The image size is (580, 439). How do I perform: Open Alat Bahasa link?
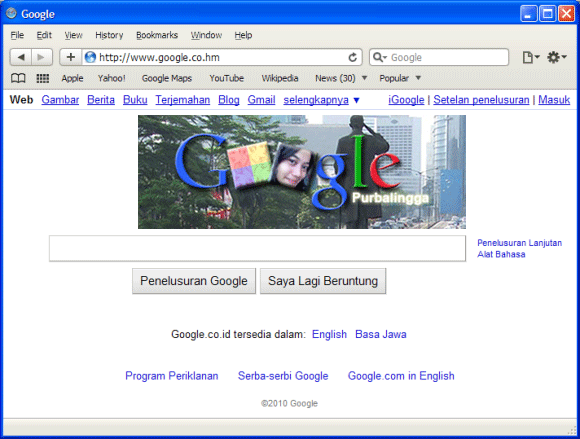pyautogui.click(x=501, y=254)
